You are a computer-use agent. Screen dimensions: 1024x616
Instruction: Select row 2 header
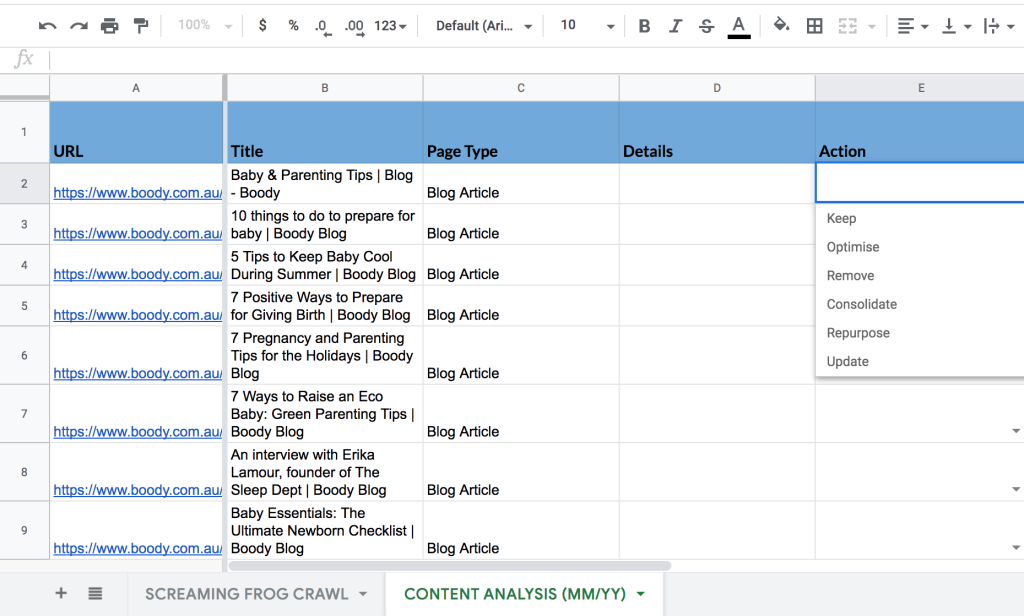click(x=24, y=184)
